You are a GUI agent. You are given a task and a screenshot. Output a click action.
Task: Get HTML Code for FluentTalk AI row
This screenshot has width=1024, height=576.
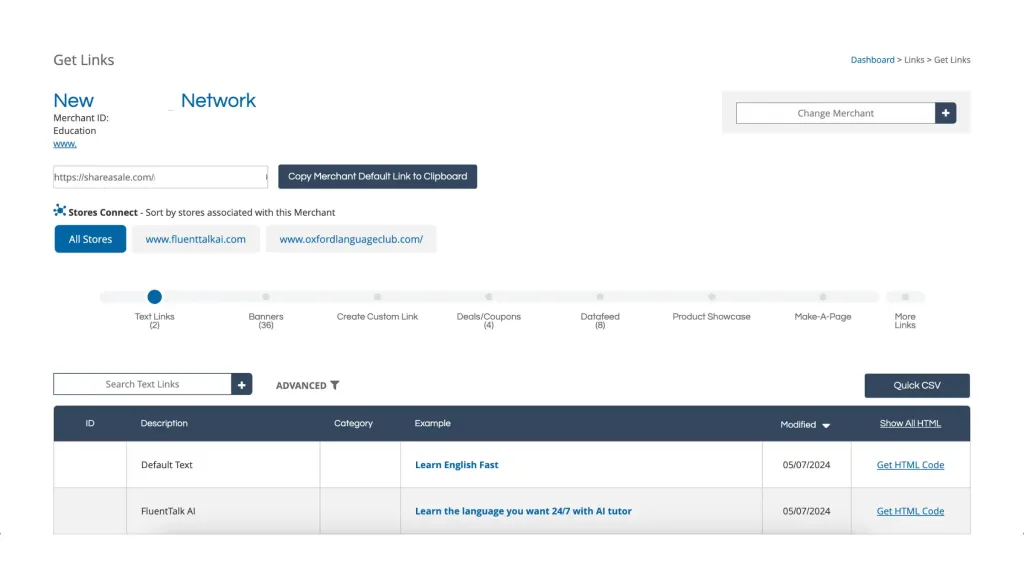[x=910, y=511]
